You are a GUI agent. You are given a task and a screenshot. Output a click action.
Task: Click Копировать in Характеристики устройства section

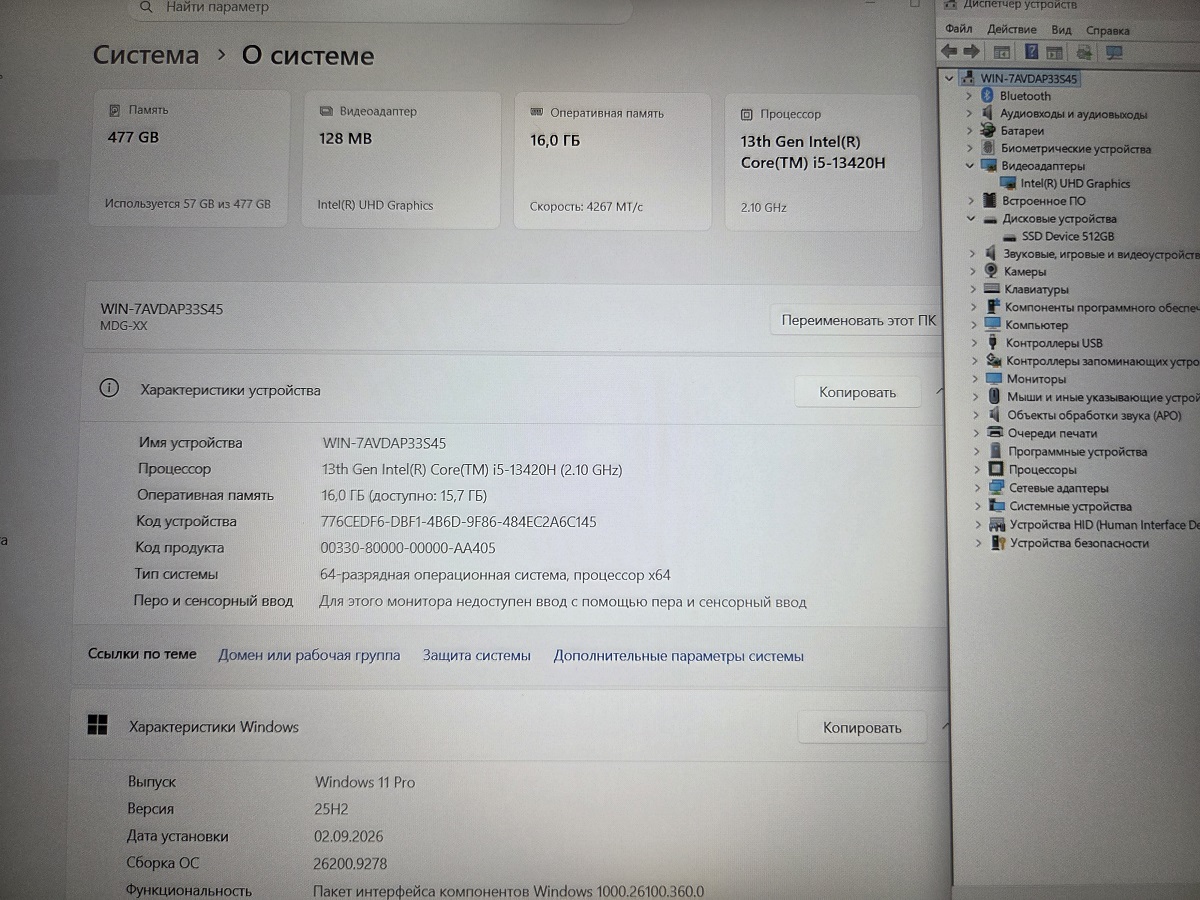click(x=857, y=392)
